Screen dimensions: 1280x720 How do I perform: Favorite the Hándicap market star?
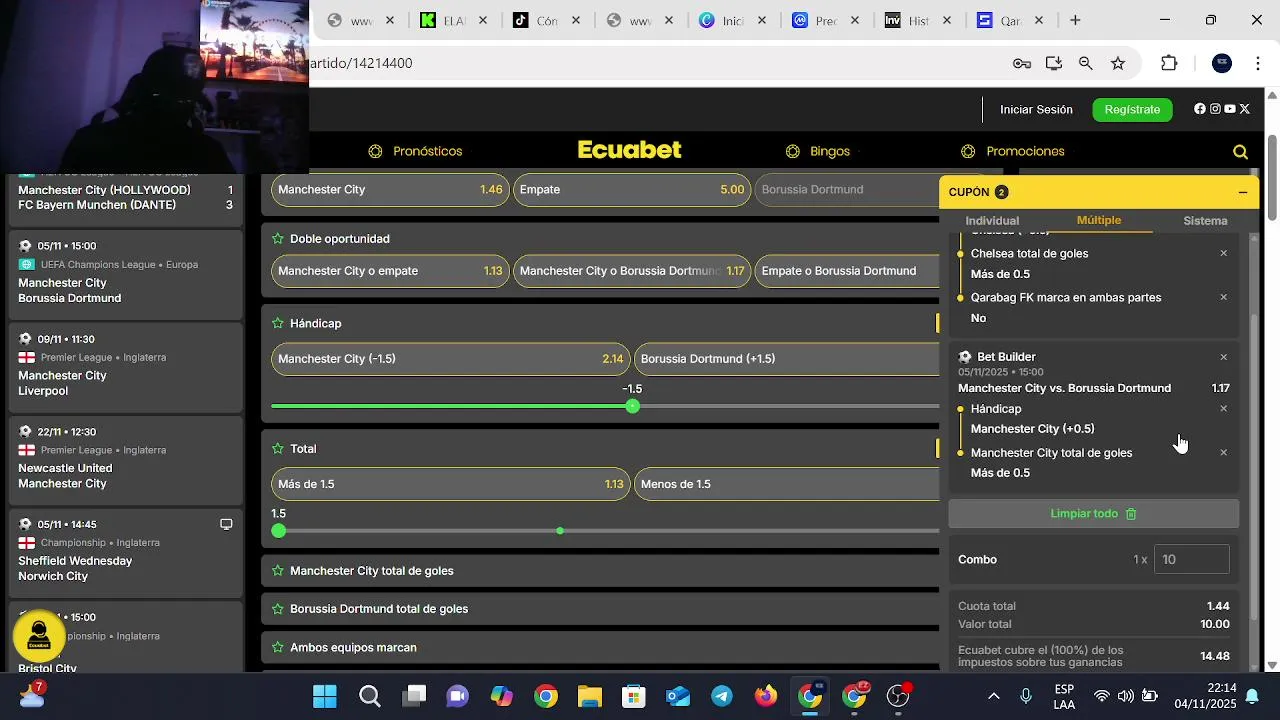[278, 324]
